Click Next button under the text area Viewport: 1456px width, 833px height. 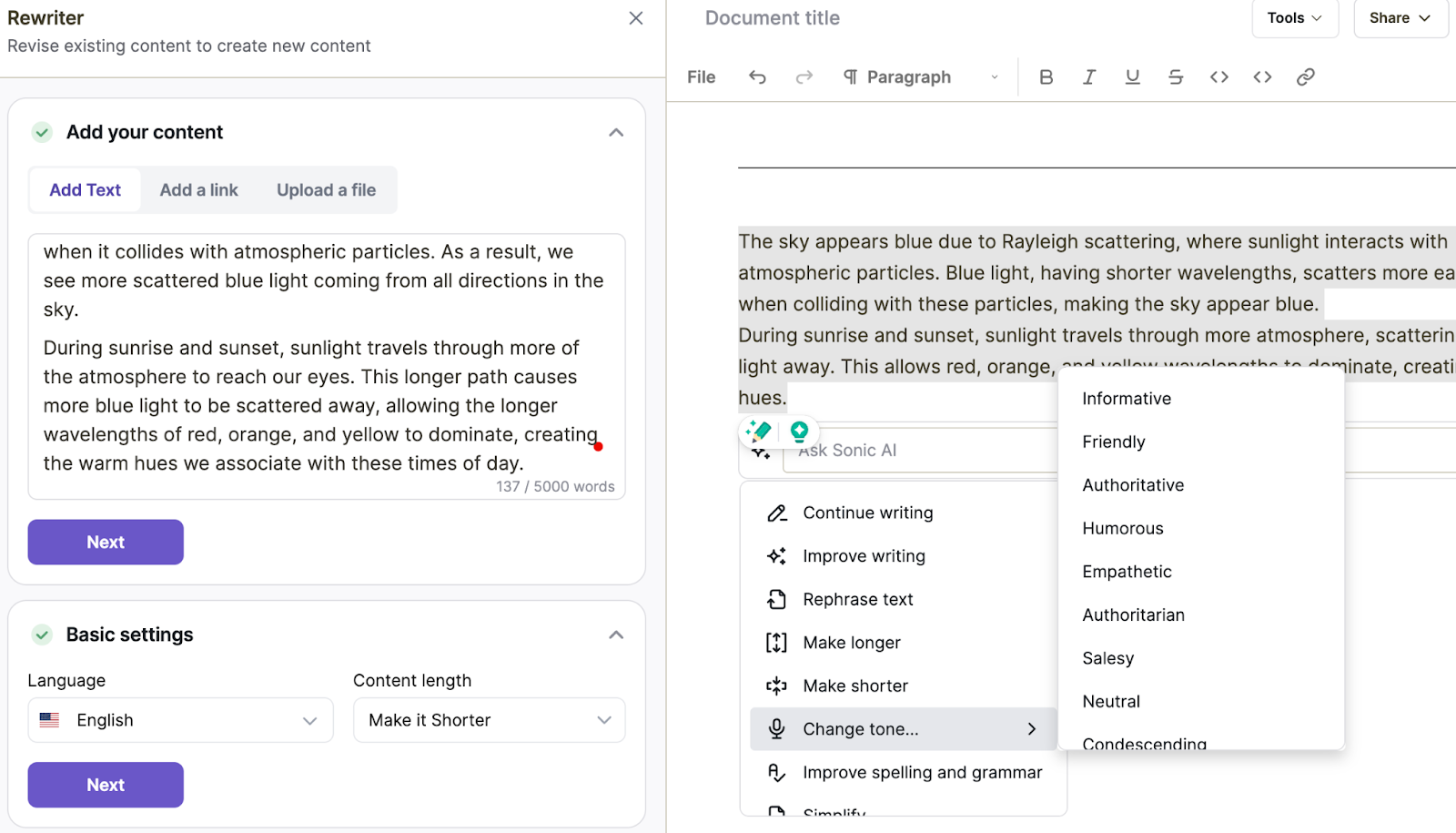[106, 543]
